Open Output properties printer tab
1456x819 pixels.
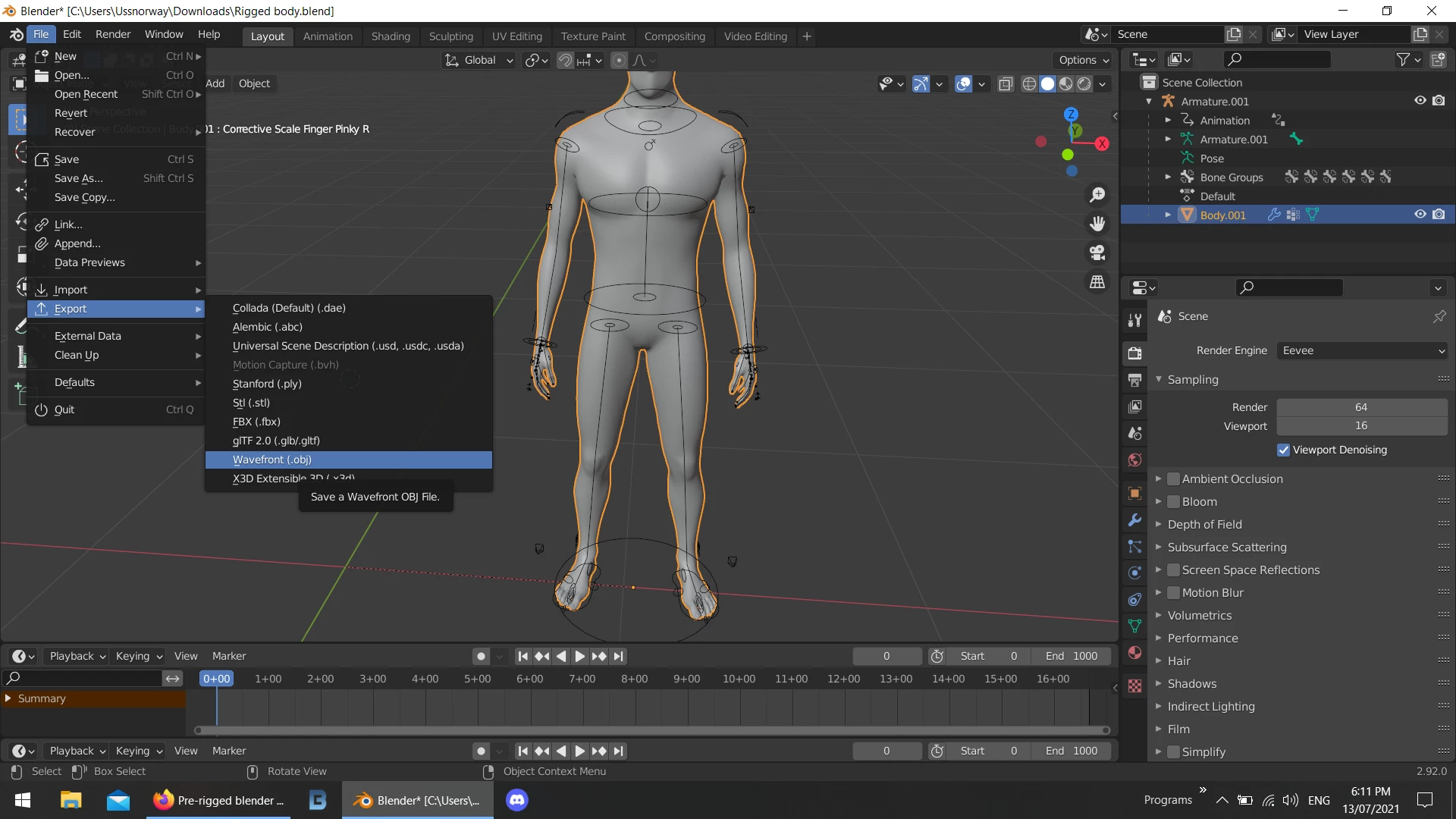(1134, 380)
